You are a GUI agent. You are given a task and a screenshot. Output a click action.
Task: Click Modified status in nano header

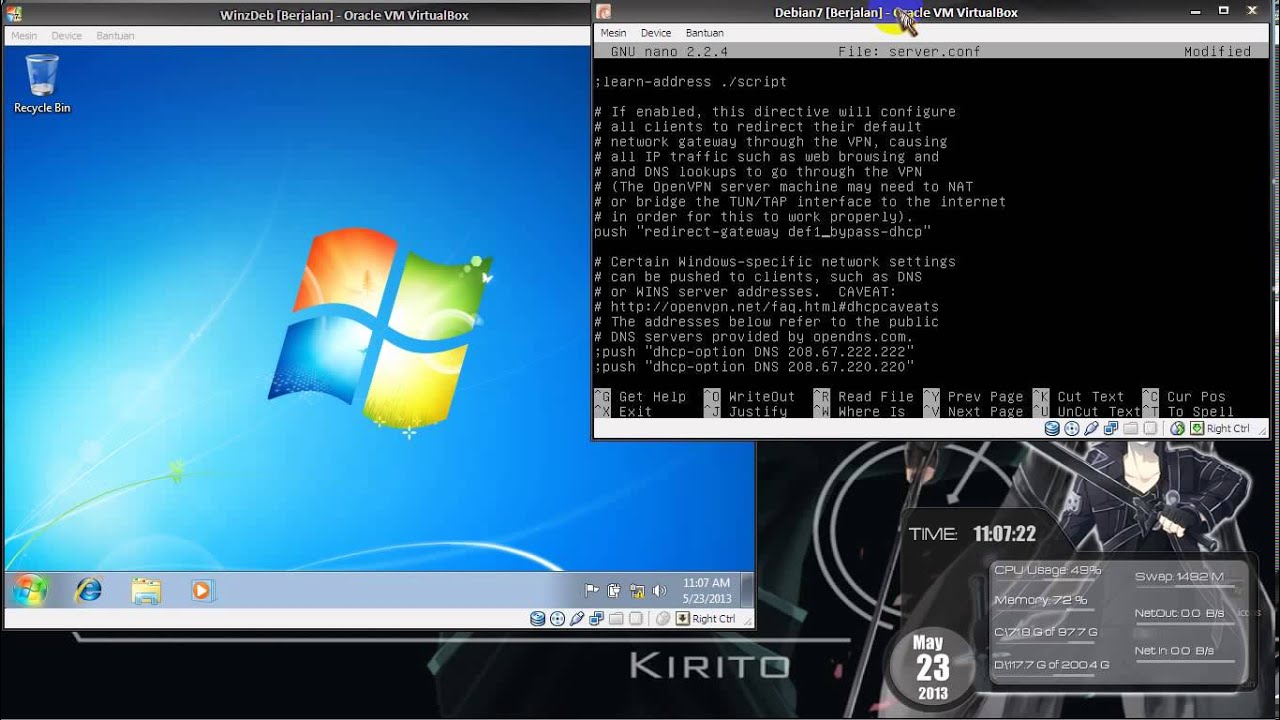1217,52
